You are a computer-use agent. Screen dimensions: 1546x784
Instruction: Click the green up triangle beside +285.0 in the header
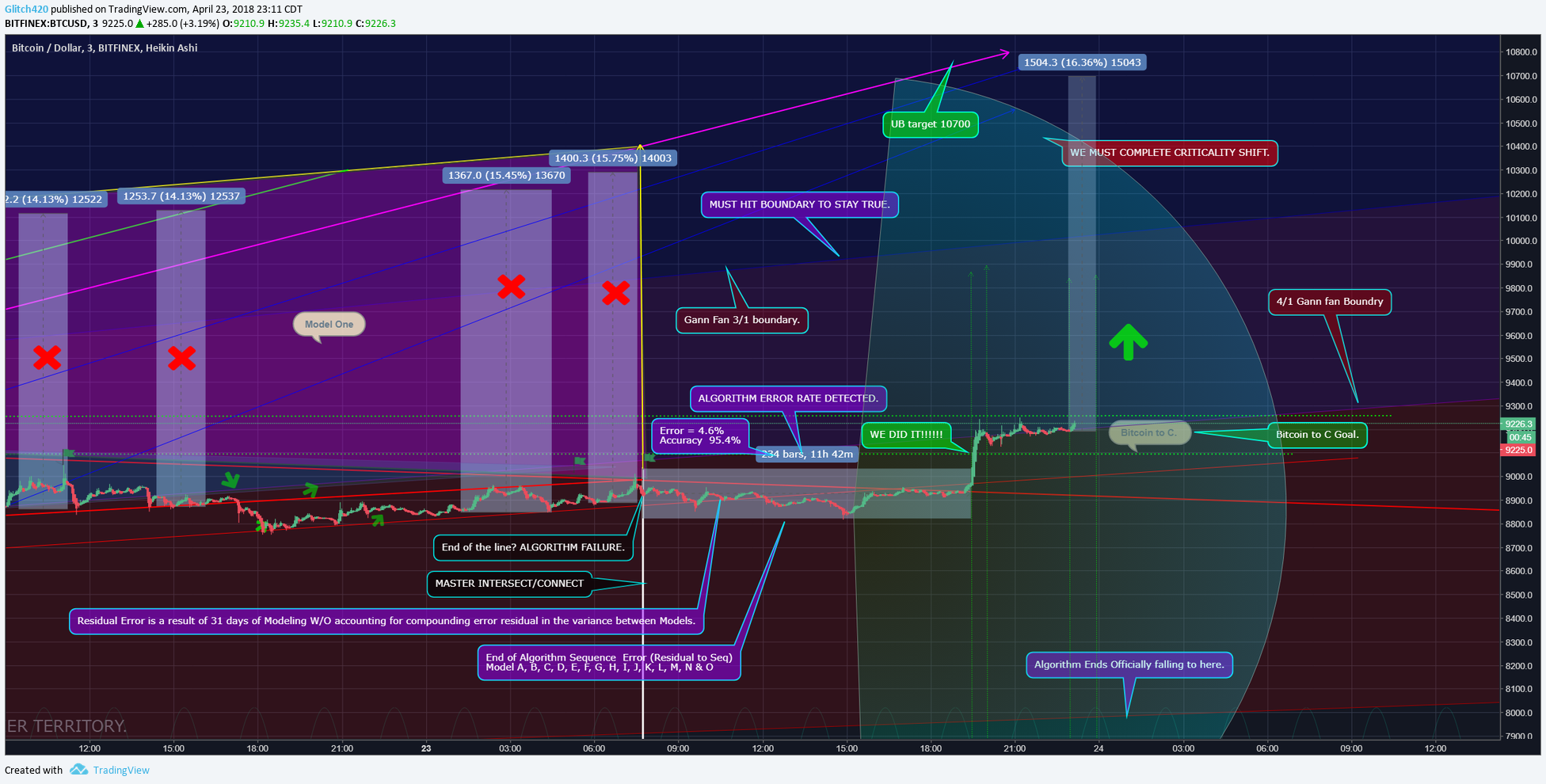[139, 24]
